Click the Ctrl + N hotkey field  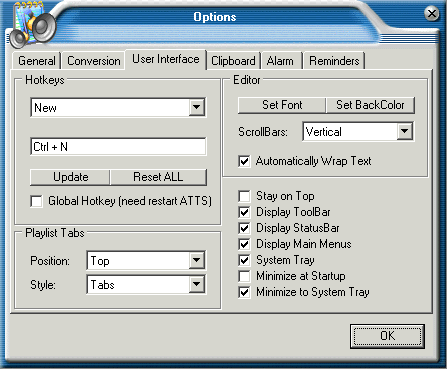(x=118, y=147)
